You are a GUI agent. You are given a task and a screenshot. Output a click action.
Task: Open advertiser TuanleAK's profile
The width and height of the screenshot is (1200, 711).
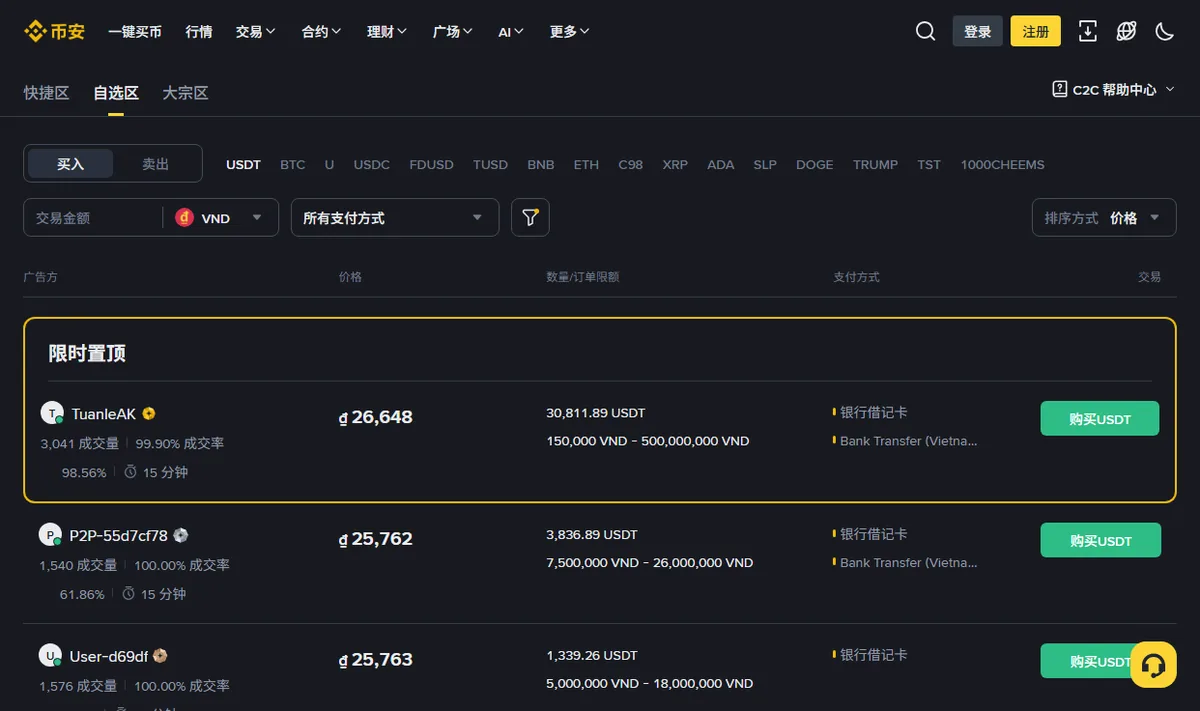(103, 414)
